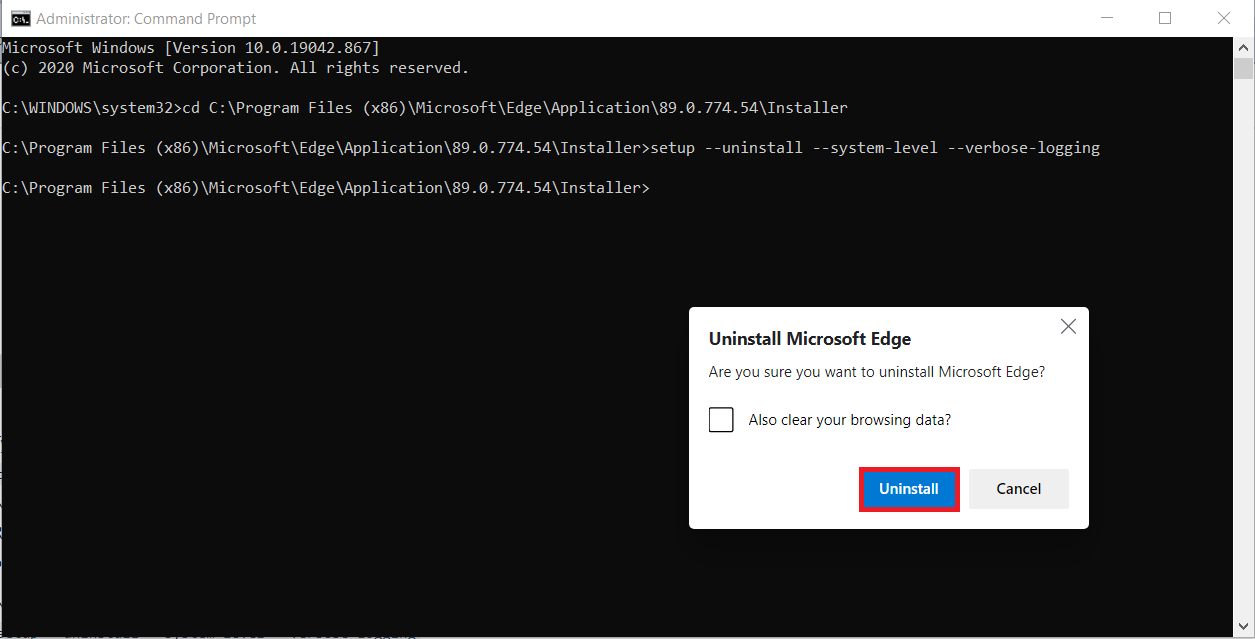Close the Command Prompt window
This screenshot has height=639, width=1255.
tap(1224, 18)
